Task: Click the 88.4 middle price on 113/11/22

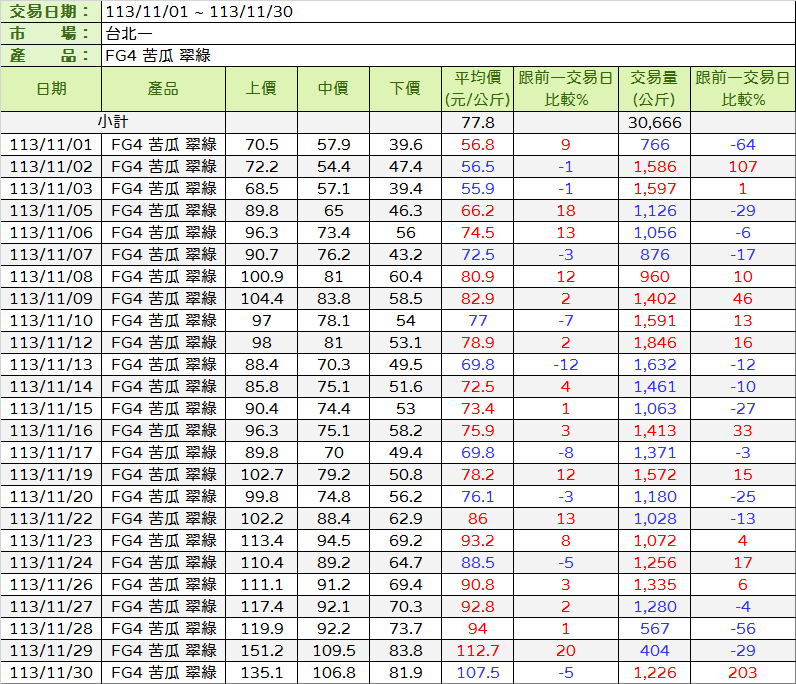Action: [333, 518]
